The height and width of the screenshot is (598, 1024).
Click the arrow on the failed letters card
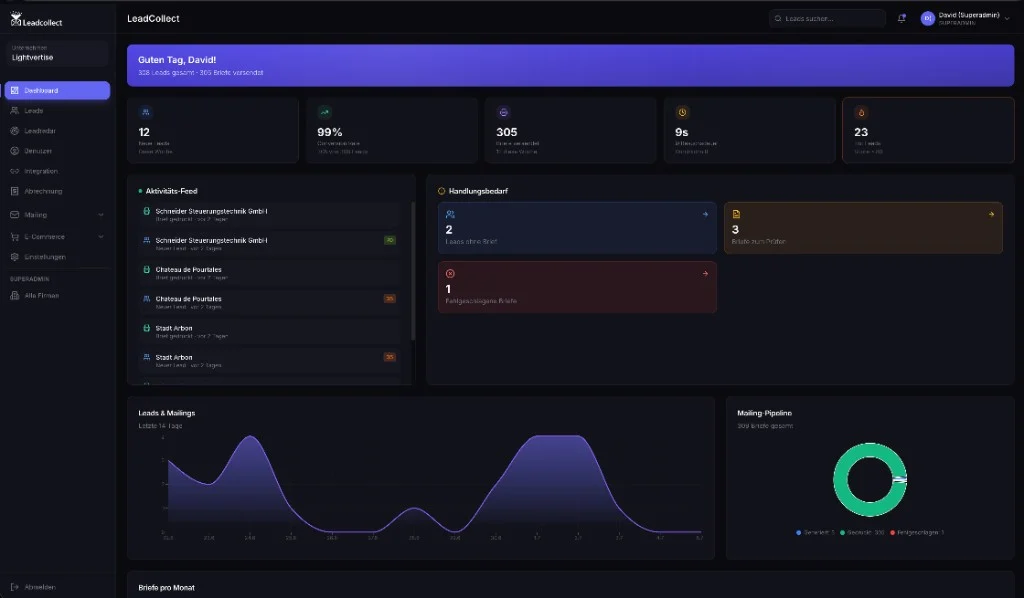(705, 274)
